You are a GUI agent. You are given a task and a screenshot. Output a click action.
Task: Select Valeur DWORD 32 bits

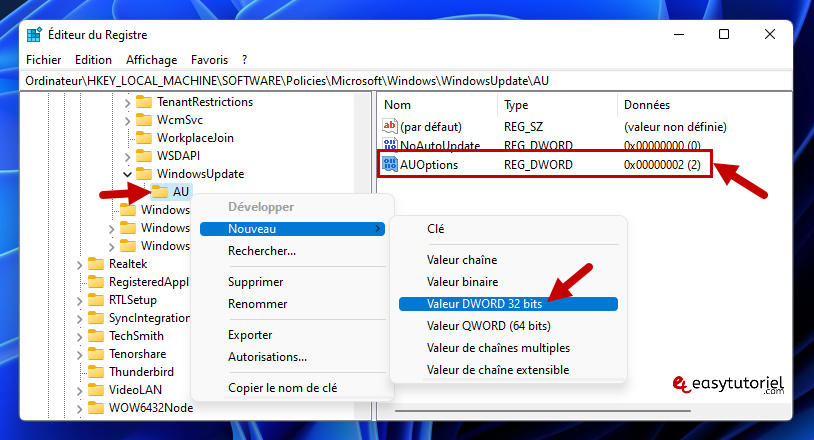508,304
